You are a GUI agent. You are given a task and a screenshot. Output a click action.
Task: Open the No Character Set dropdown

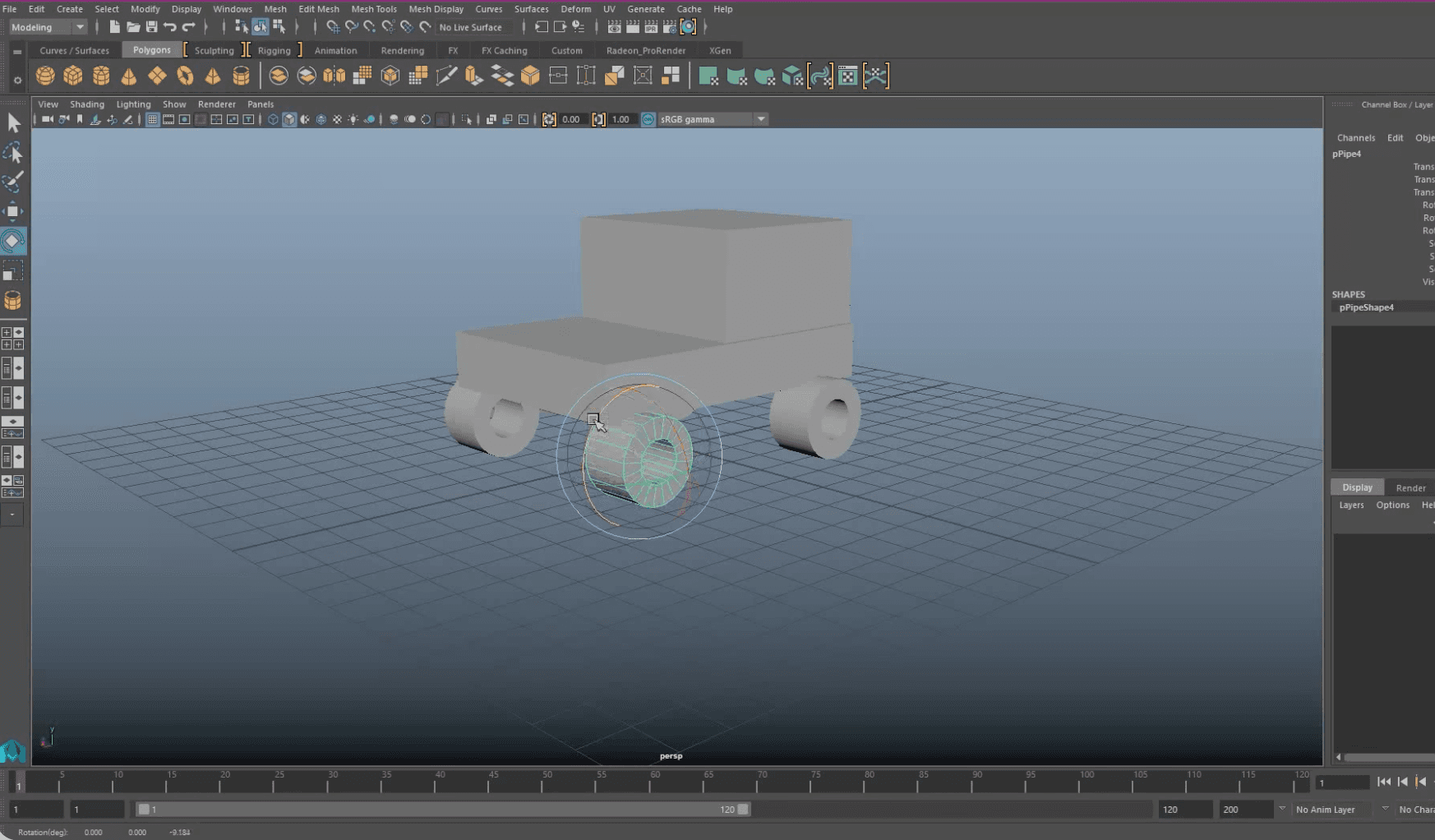point(1415,810)
